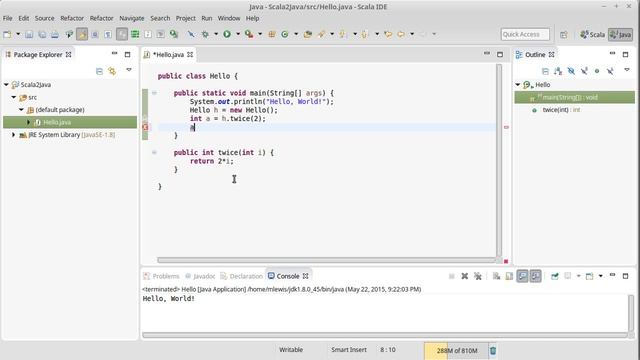Collapse the src folder node
This screenshot has height=360, width=640.
[x=14, y=98]
